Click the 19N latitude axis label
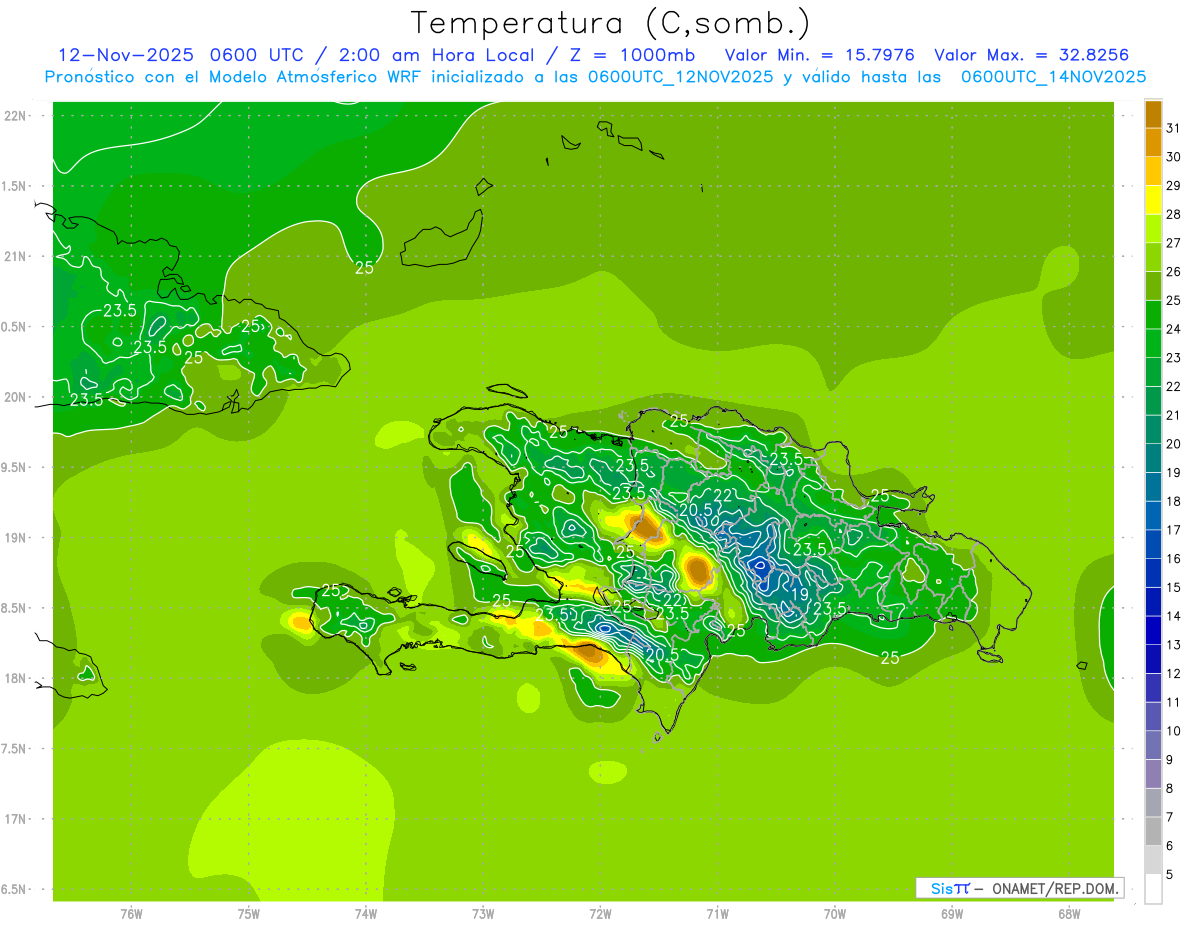The image size is (1200, 927). click(x=15, y=538)
